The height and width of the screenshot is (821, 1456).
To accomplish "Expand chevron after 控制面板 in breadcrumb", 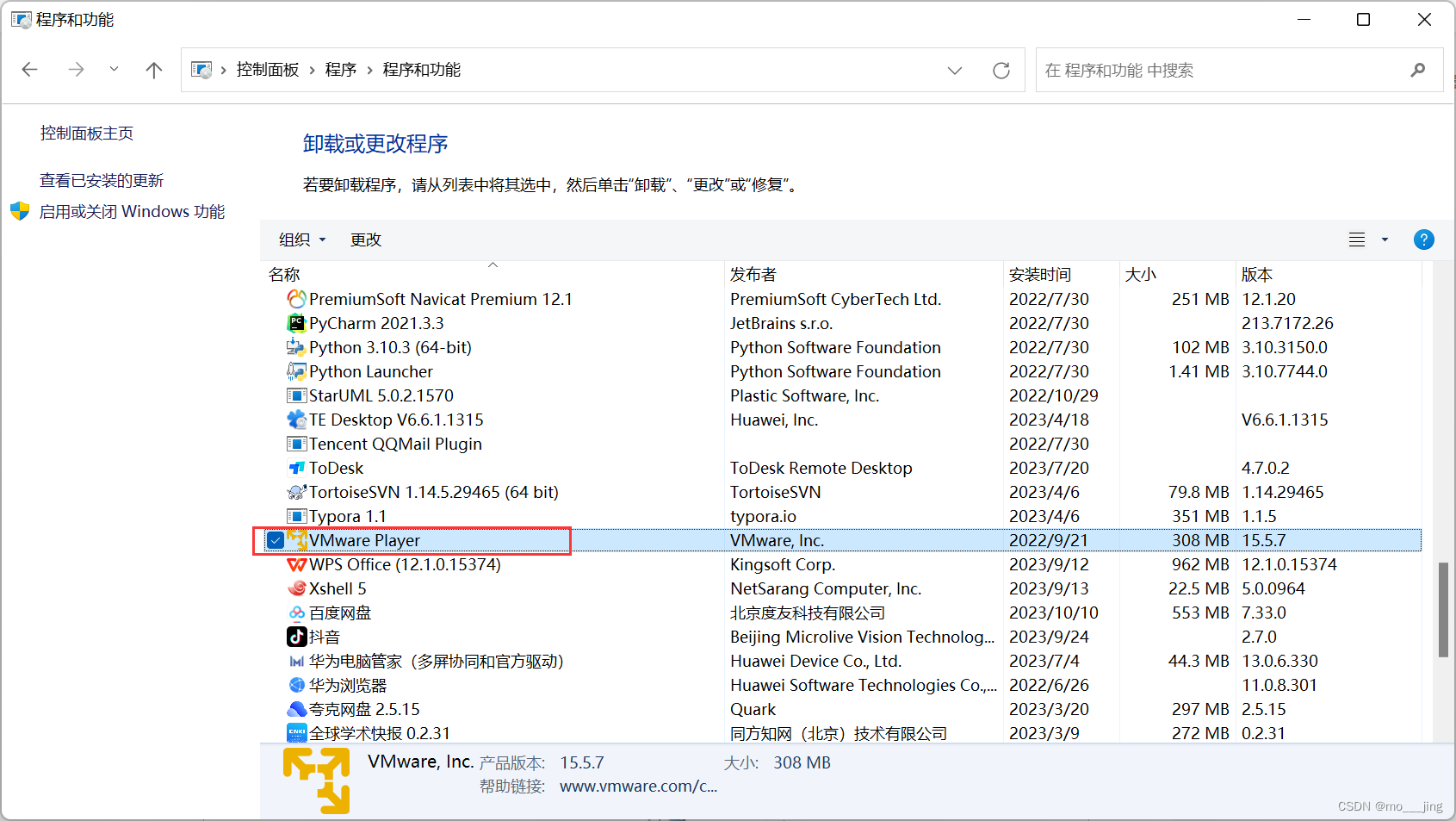I will point(312,70).
